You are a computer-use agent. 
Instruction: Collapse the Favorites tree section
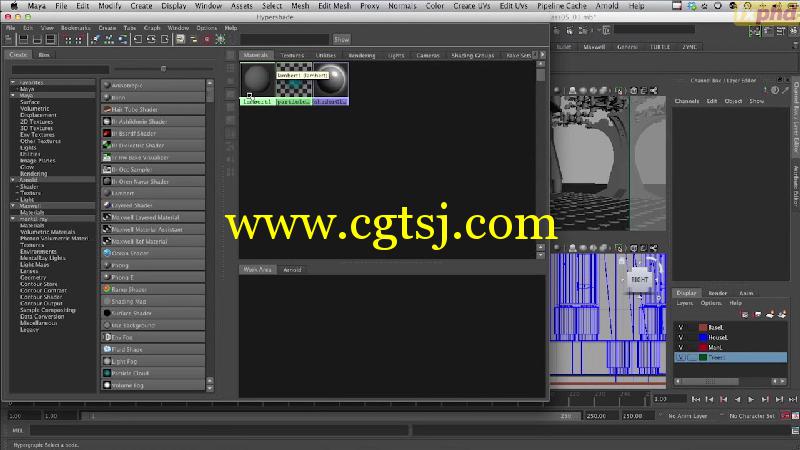tap(13, 82)
